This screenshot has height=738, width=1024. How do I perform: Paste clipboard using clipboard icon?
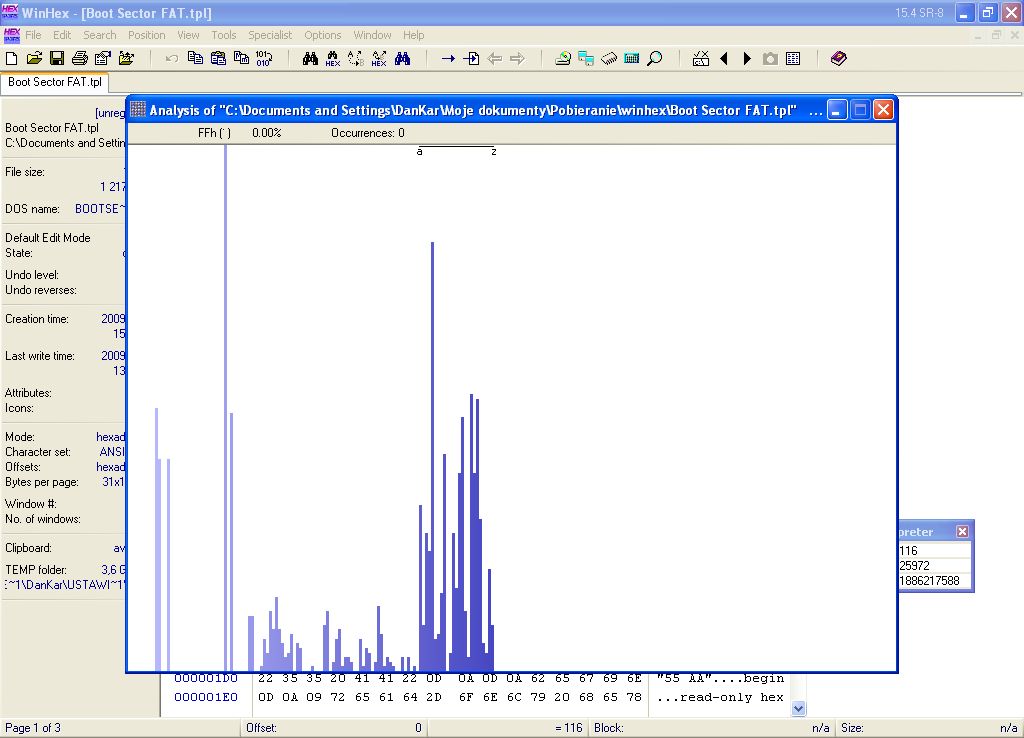(218, 59)
